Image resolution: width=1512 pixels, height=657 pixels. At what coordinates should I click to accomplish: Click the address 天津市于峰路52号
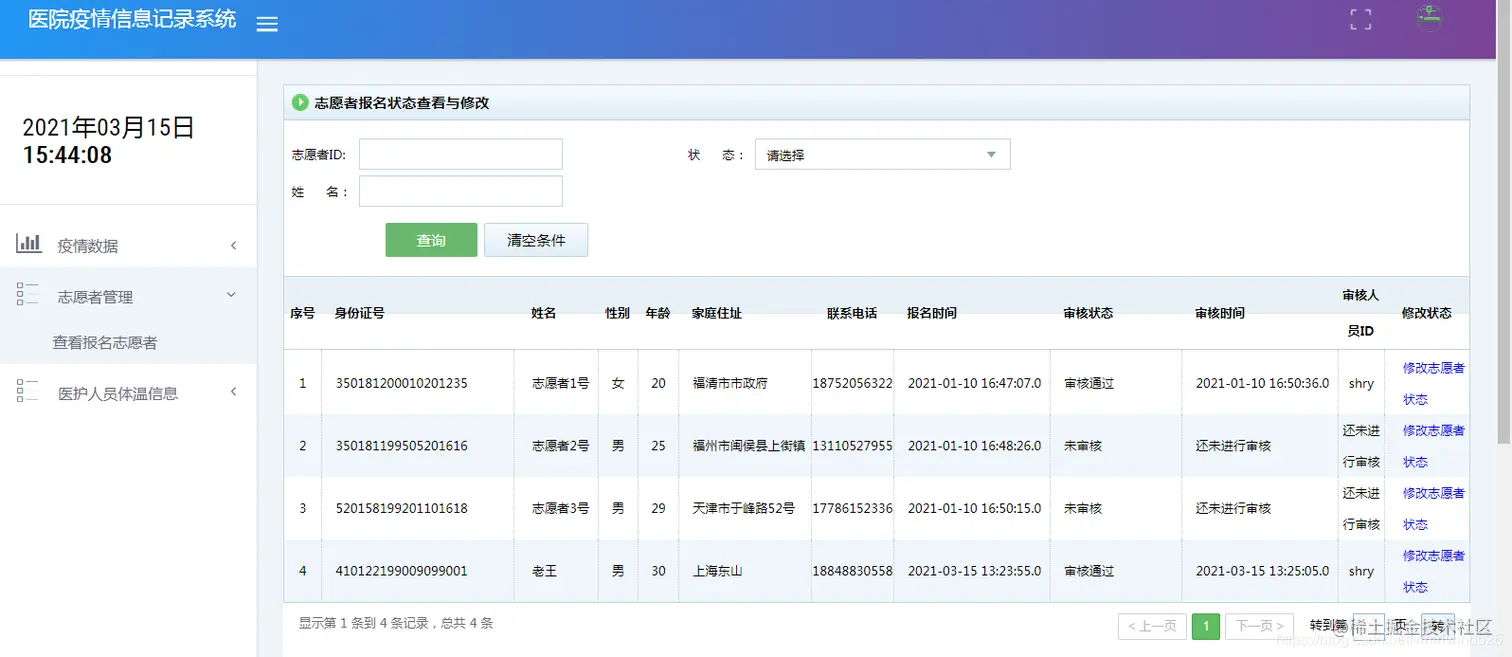(743, 508)
